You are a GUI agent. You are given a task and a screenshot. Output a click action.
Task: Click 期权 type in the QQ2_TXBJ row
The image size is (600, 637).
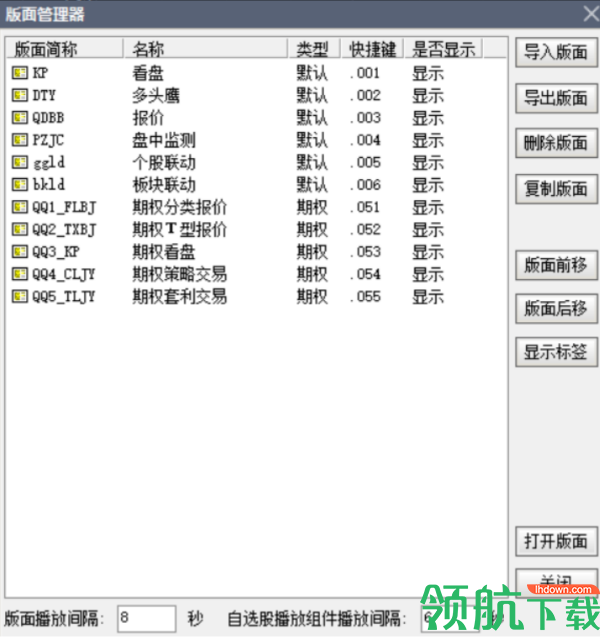pos(312,230)
